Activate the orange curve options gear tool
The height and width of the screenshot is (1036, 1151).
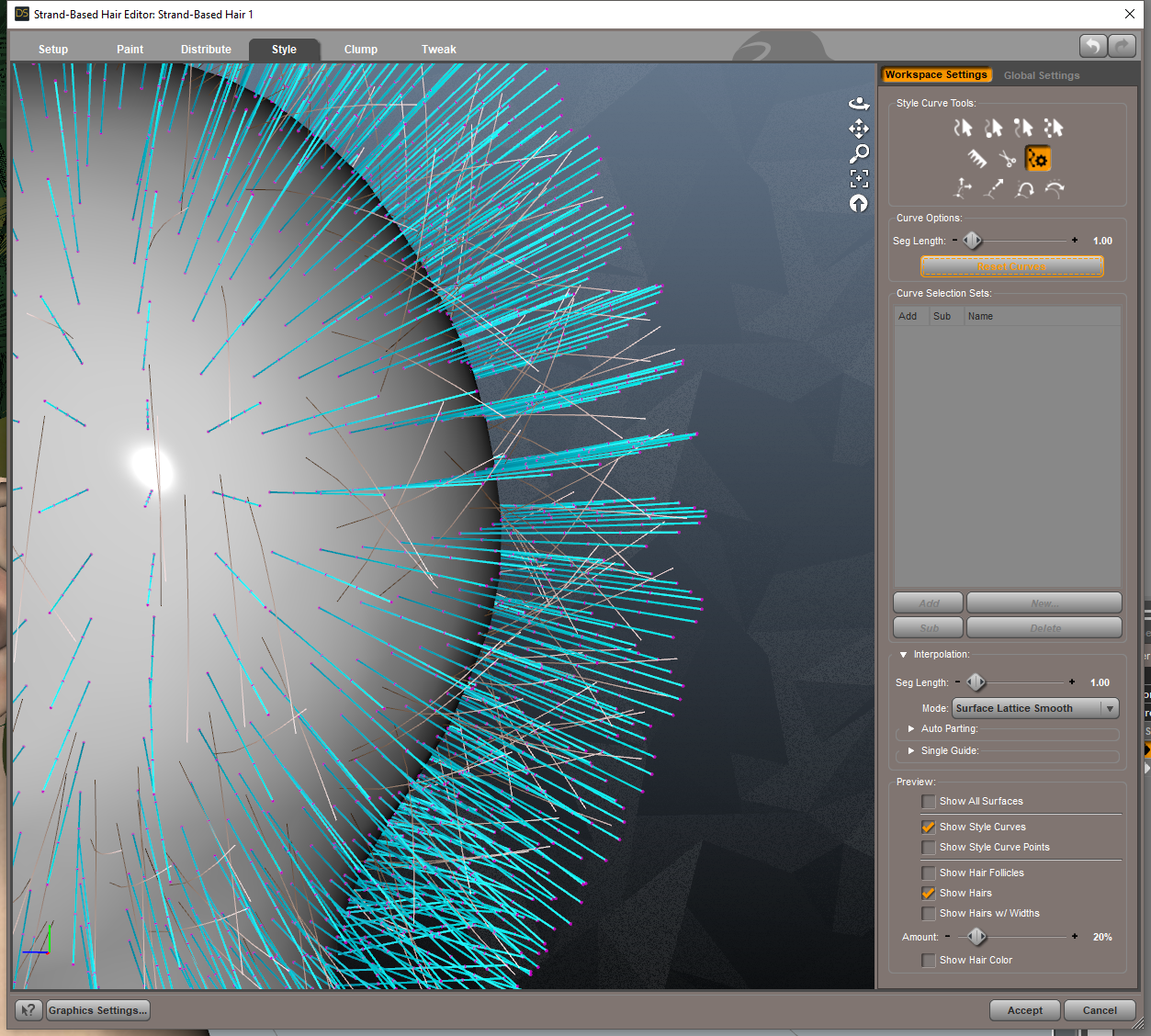click(x=1038, y=159)
